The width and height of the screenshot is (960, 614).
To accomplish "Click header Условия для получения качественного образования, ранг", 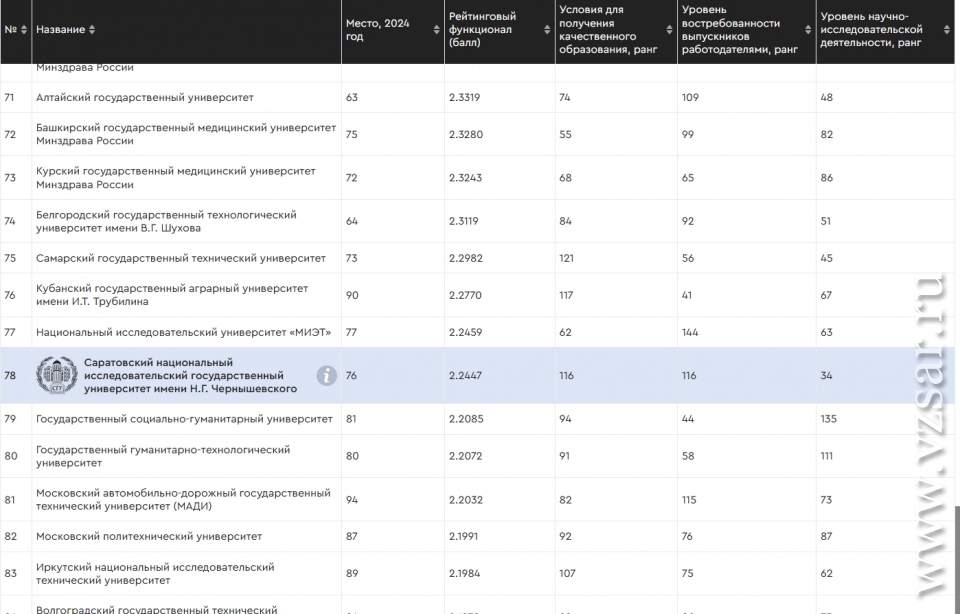I will coord(608,29).
